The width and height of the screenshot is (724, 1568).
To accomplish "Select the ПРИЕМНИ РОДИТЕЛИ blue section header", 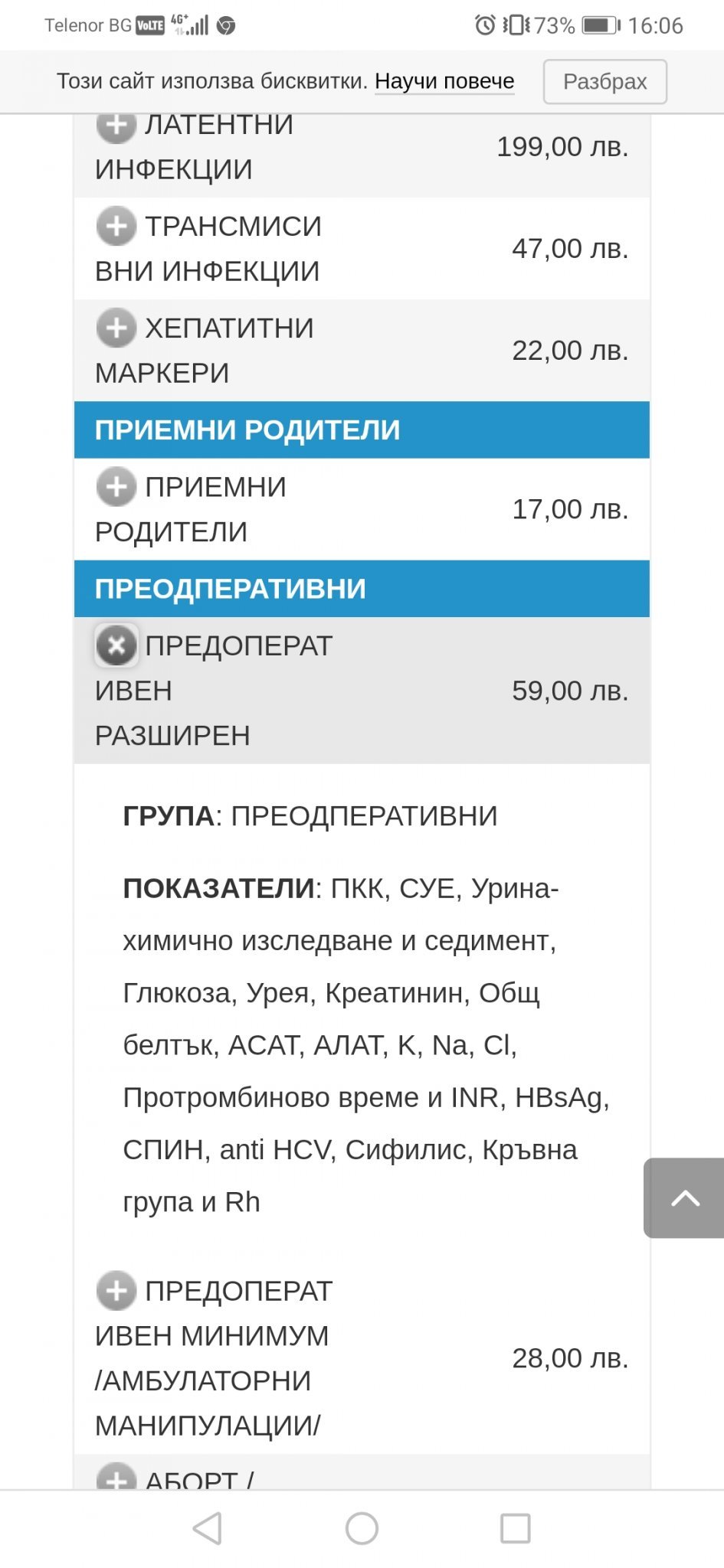I will [x=362, y=430].
